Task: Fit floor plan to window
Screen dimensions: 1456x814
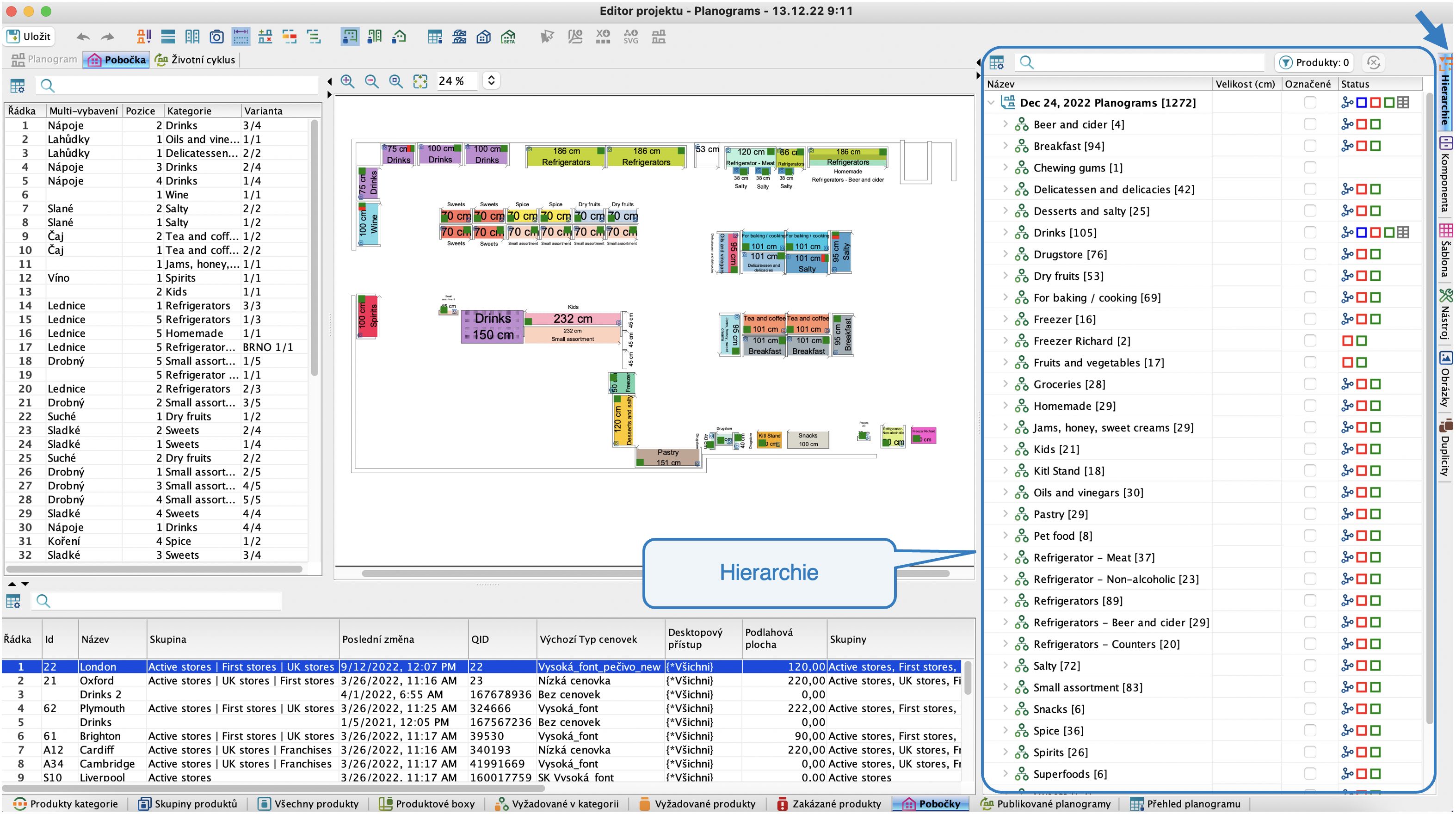Action: click(x=420, y=81)
